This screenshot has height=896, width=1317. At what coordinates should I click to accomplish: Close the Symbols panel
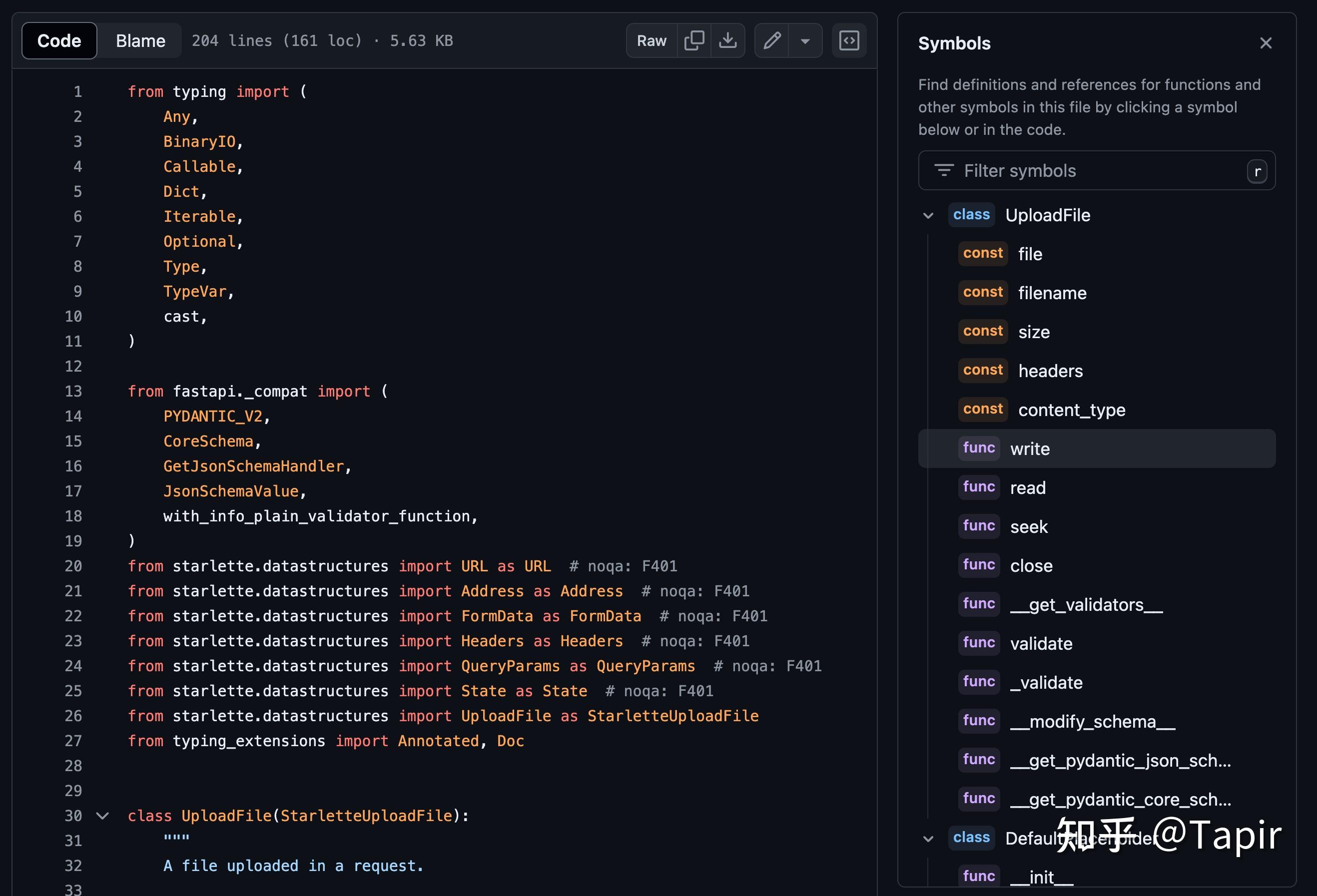[1266, 43]
